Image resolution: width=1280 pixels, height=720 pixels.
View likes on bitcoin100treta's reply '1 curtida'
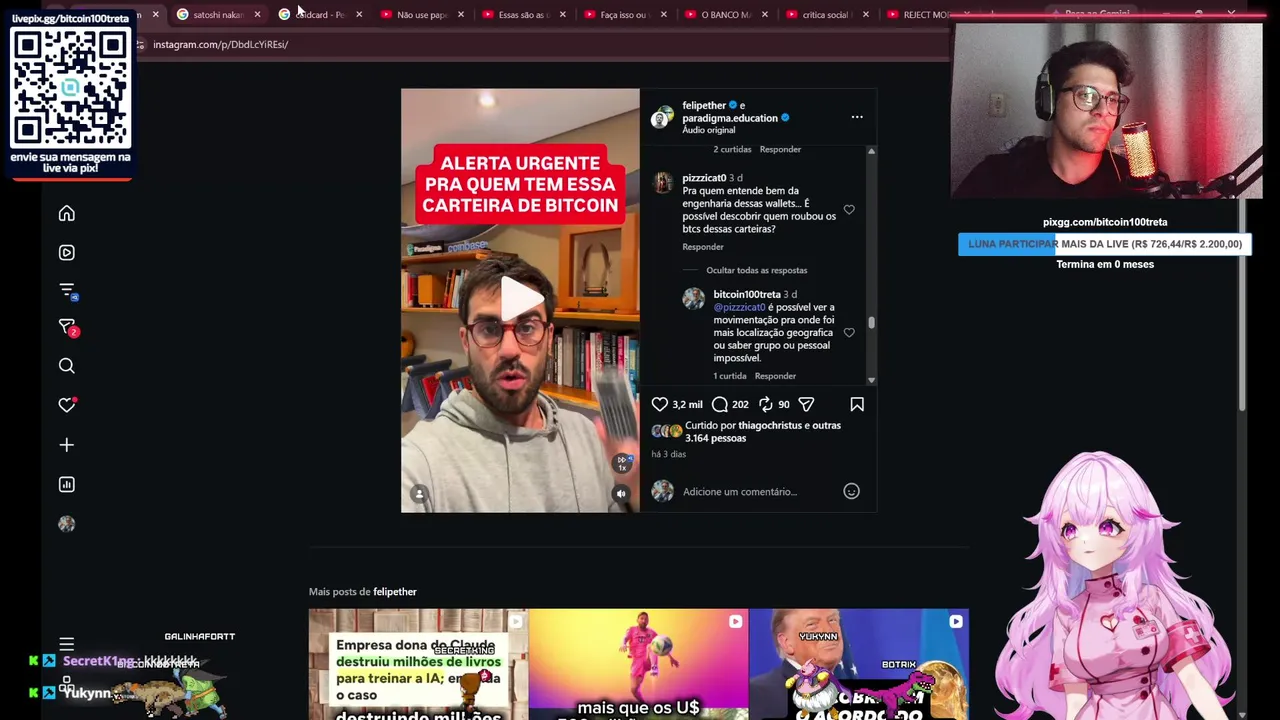(x=730, y=376)
